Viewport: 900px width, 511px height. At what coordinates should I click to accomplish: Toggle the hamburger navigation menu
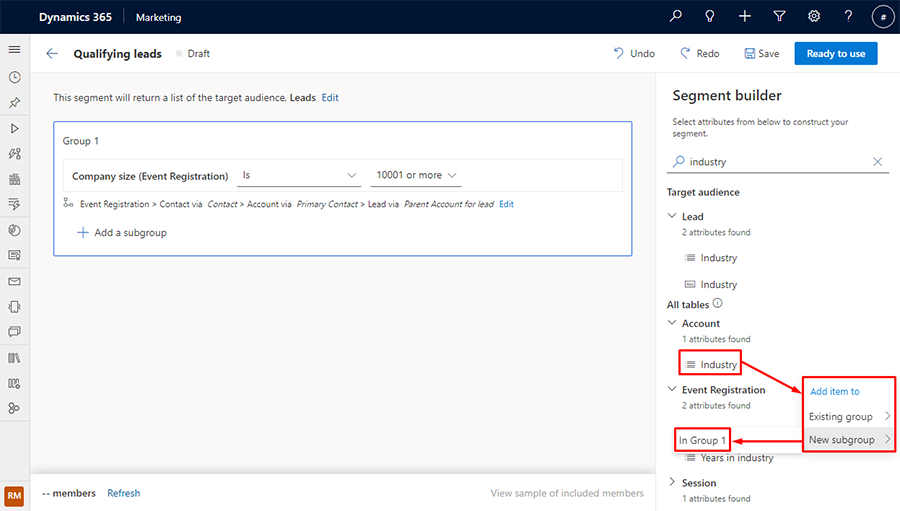coord(14,50)
